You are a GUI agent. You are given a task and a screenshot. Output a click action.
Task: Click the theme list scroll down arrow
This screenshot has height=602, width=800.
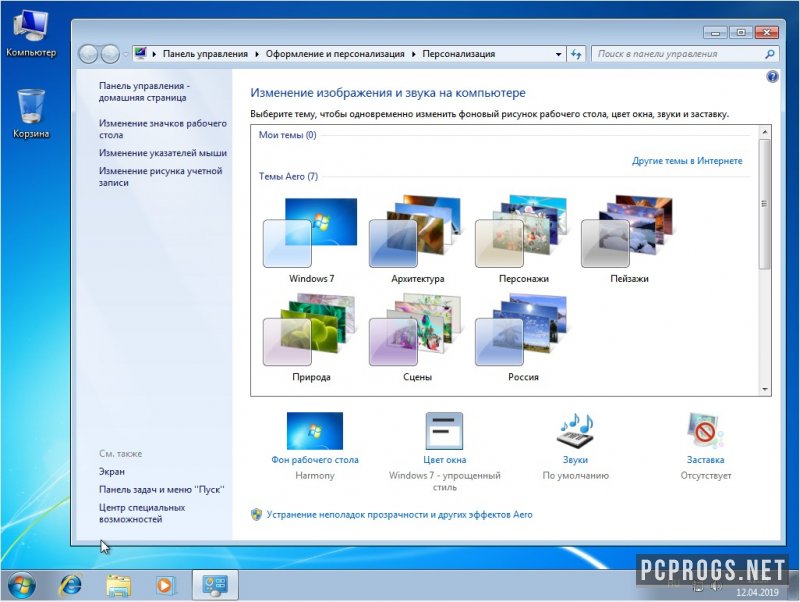pyautogui.click(x=765, y=389)
